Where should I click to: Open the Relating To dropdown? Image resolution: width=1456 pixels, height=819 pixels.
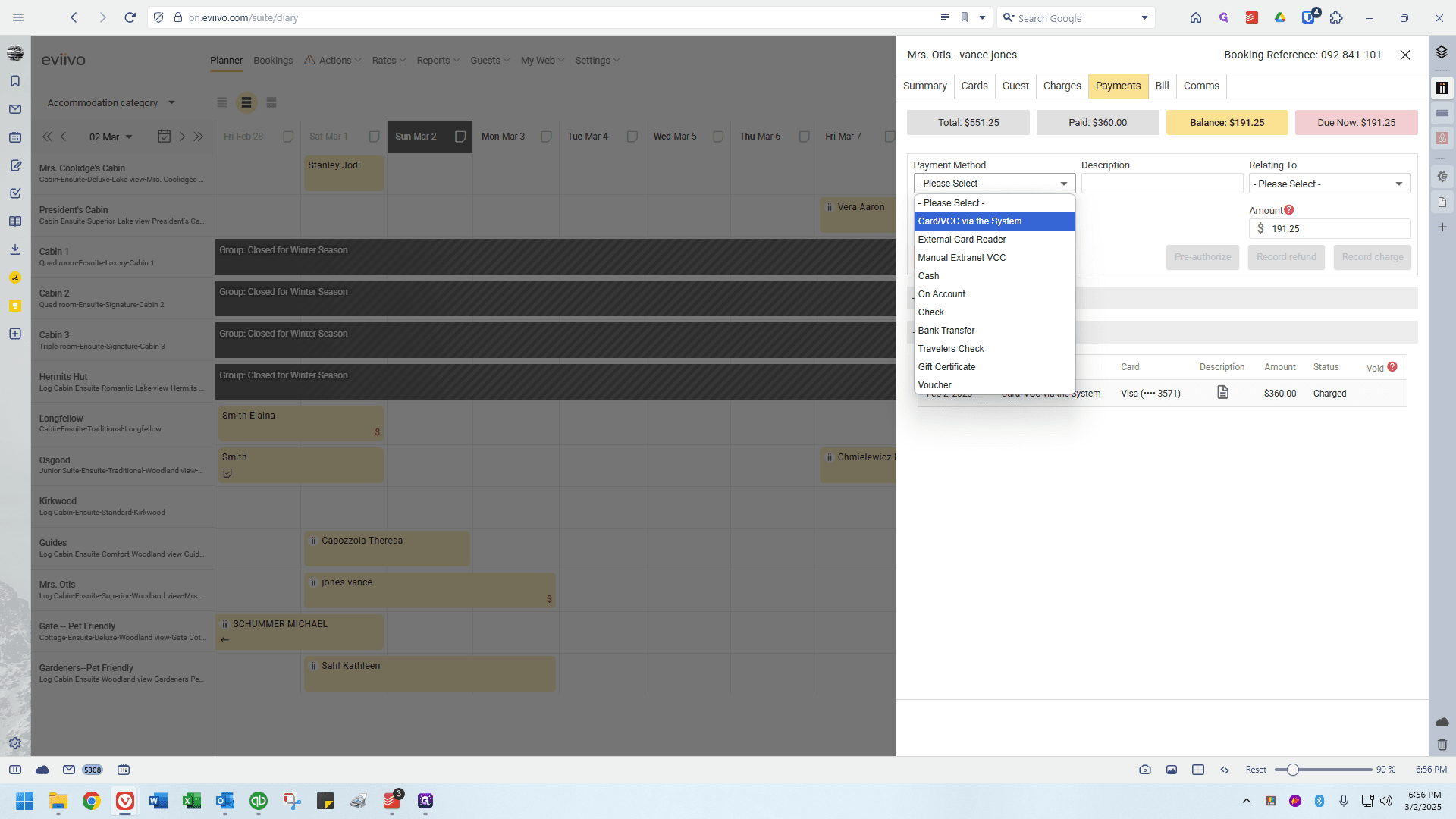click(1329, 184)
